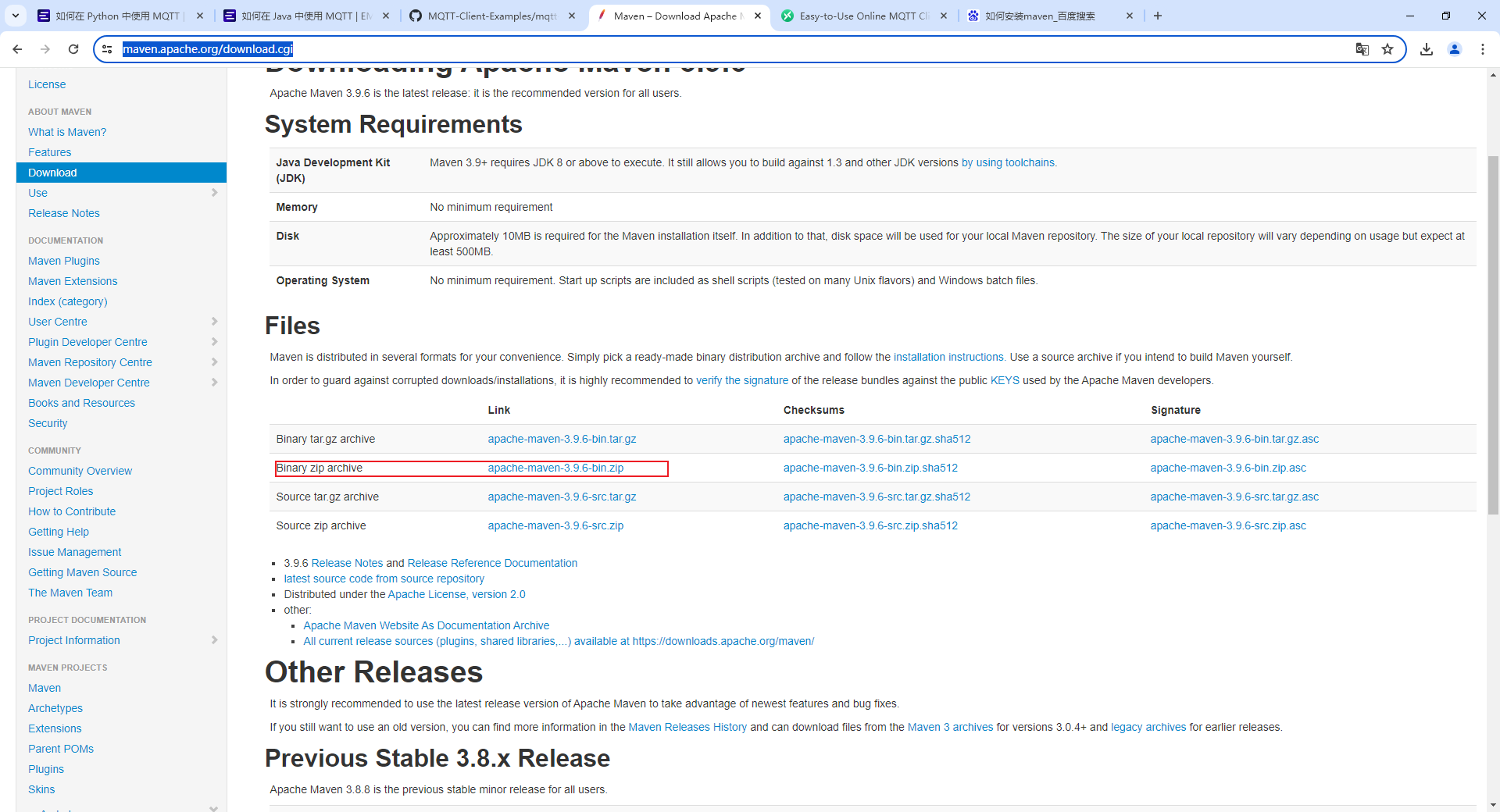This screenshot has height=812, width=1500.
Task: Expand the Maven Developer Centre arrow
Action: coord(214,383)
